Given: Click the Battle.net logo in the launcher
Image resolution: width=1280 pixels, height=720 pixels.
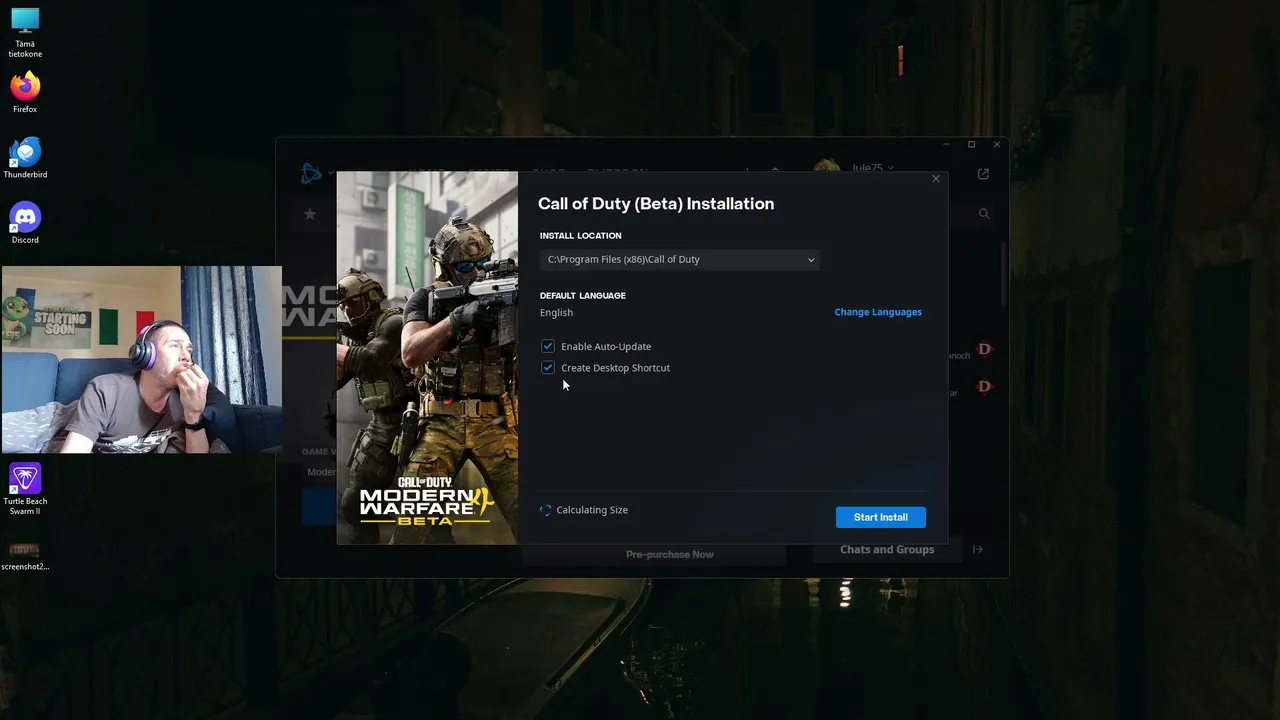Looking at the screenshot, I should (311, 173).
